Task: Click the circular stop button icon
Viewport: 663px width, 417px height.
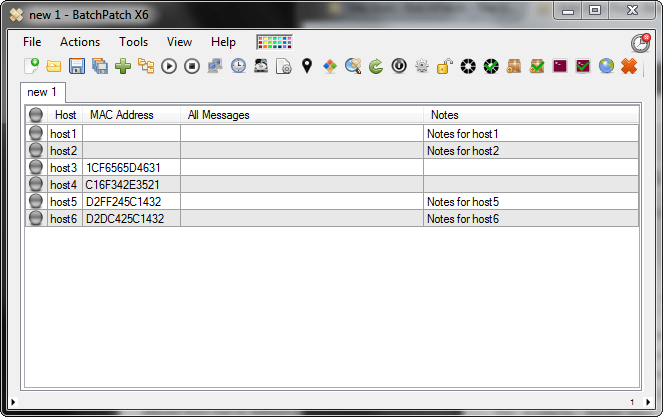Action: click(x=192, y=66)
